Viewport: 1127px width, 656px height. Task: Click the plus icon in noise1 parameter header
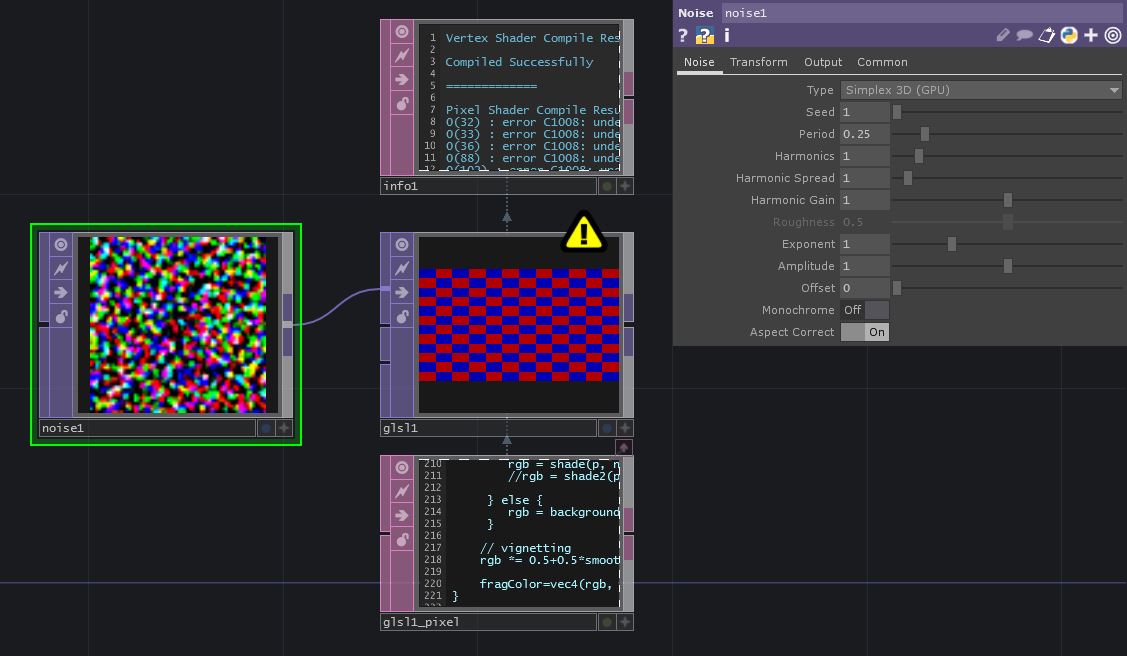[1091, 35]
